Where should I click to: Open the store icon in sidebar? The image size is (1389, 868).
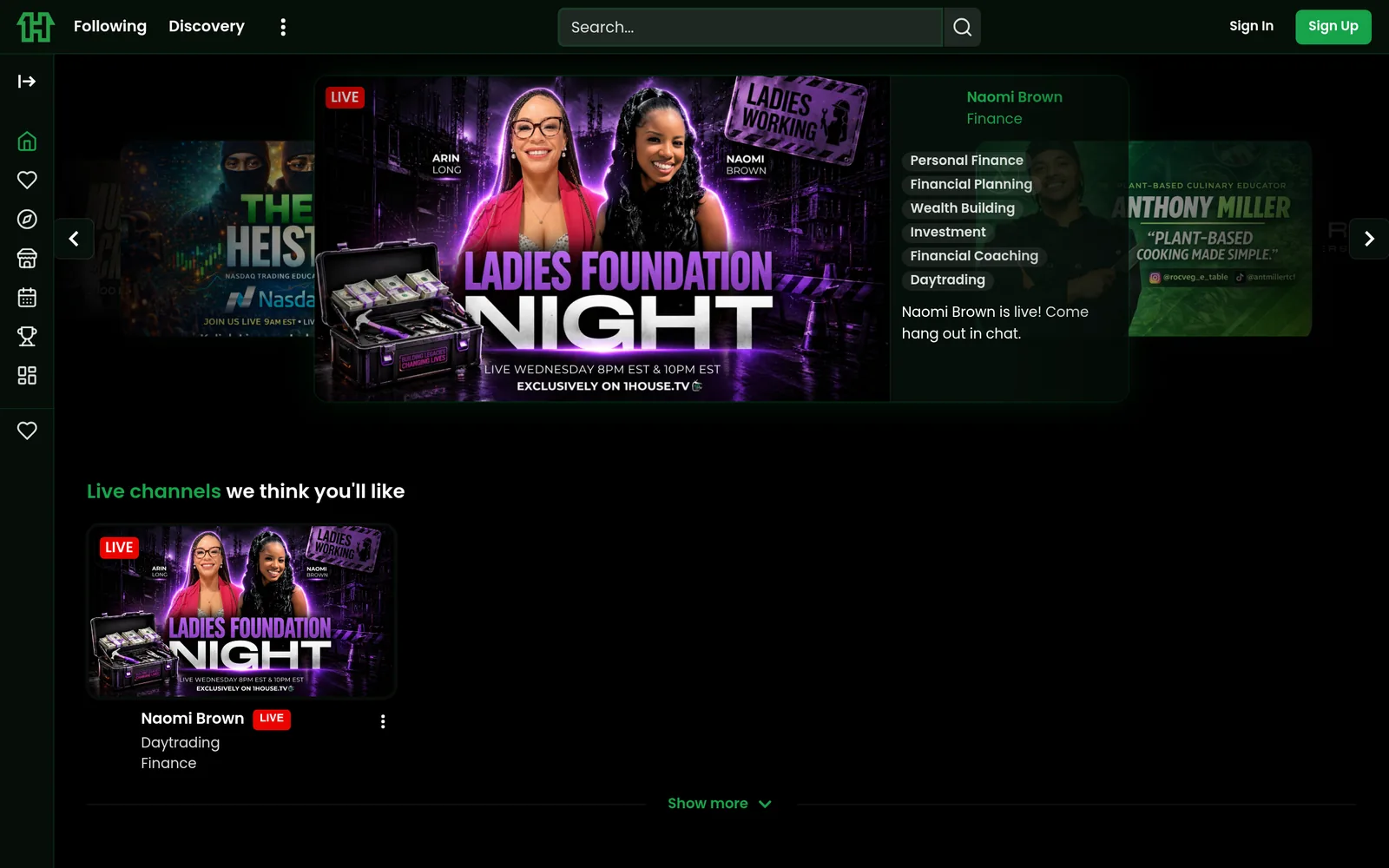27,258
